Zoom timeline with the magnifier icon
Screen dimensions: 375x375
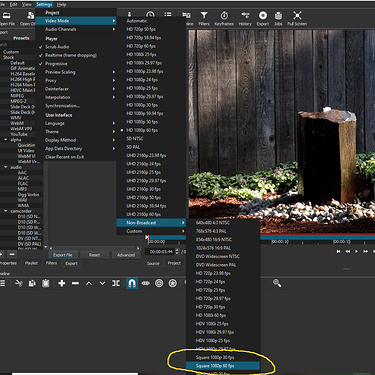(277, 283)
